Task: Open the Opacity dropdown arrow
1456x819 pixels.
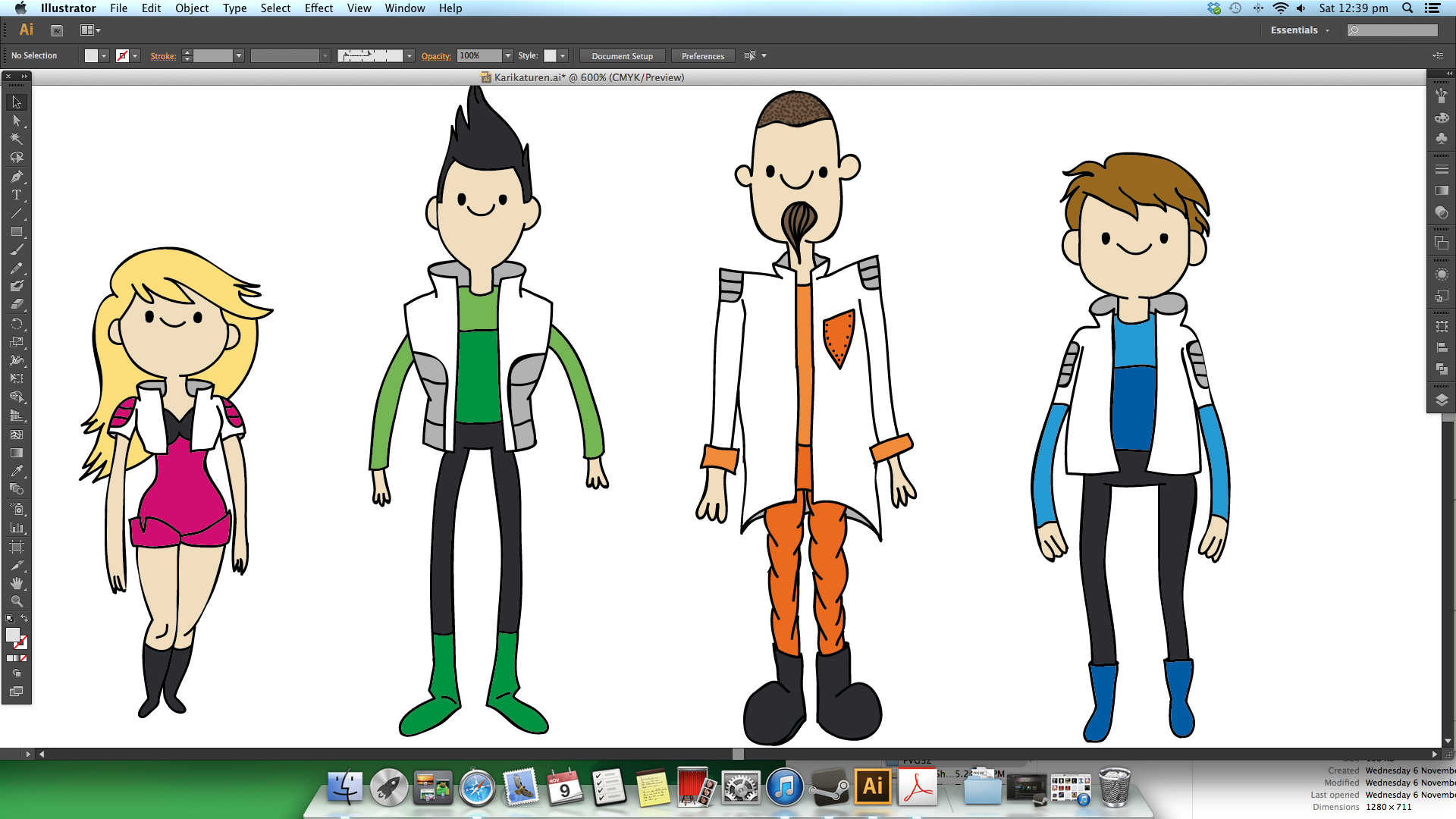Action: (x=508, y=56)
